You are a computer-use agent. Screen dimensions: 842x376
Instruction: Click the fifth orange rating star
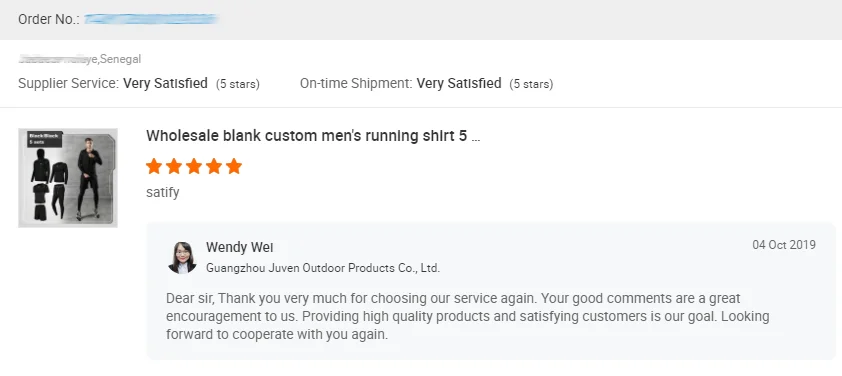tap(234, 166)
